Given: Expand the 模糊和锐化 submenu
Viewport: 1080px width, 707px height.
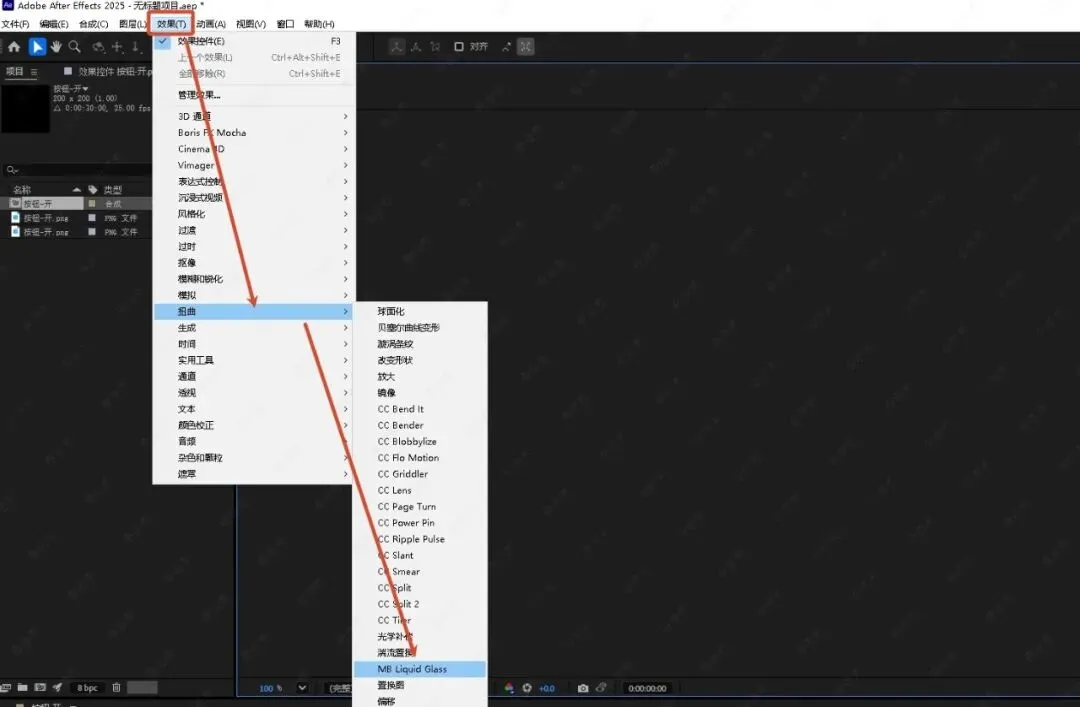Looking at the screenshot, I should 254,279.
